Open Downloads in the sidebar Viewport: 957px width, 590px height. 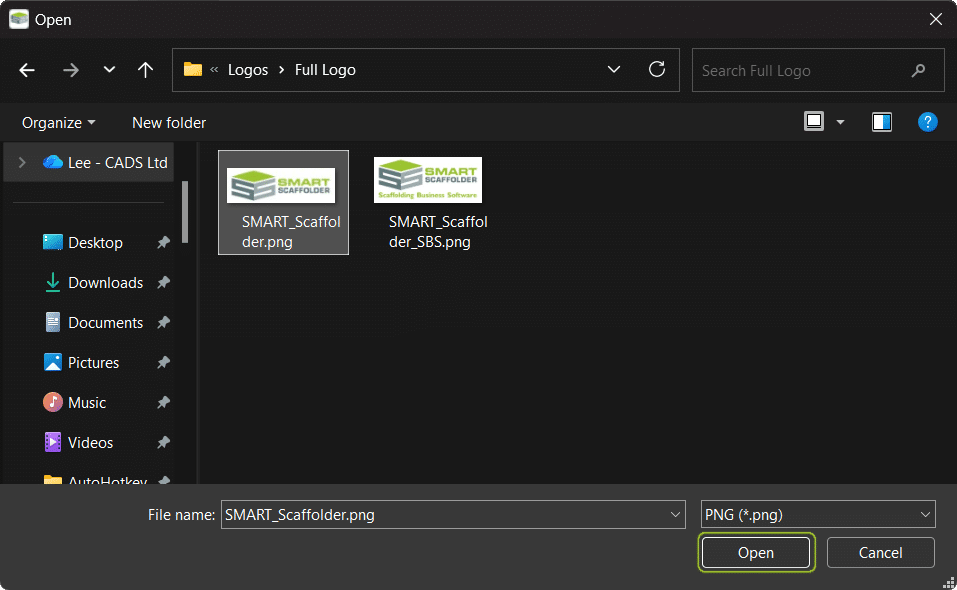105,283
